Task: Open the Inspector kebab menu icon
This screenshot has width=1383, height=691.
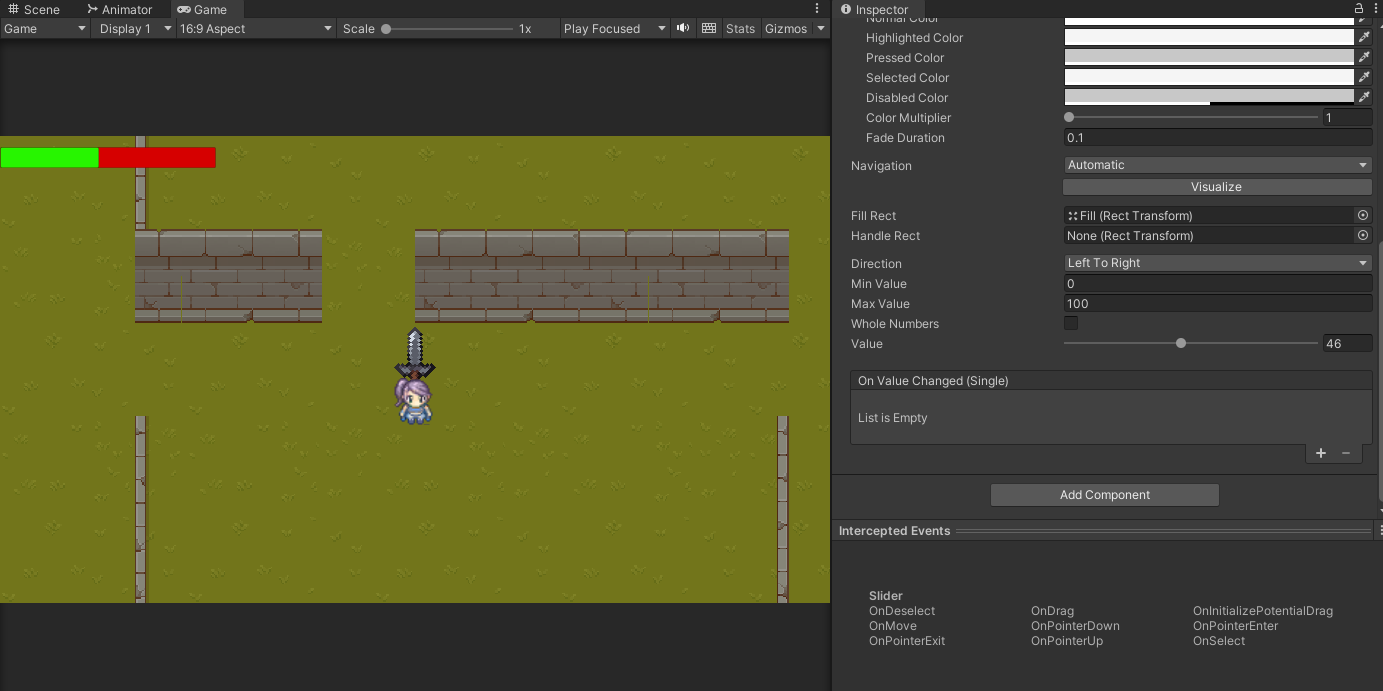Action: (x=1375, y=8)
